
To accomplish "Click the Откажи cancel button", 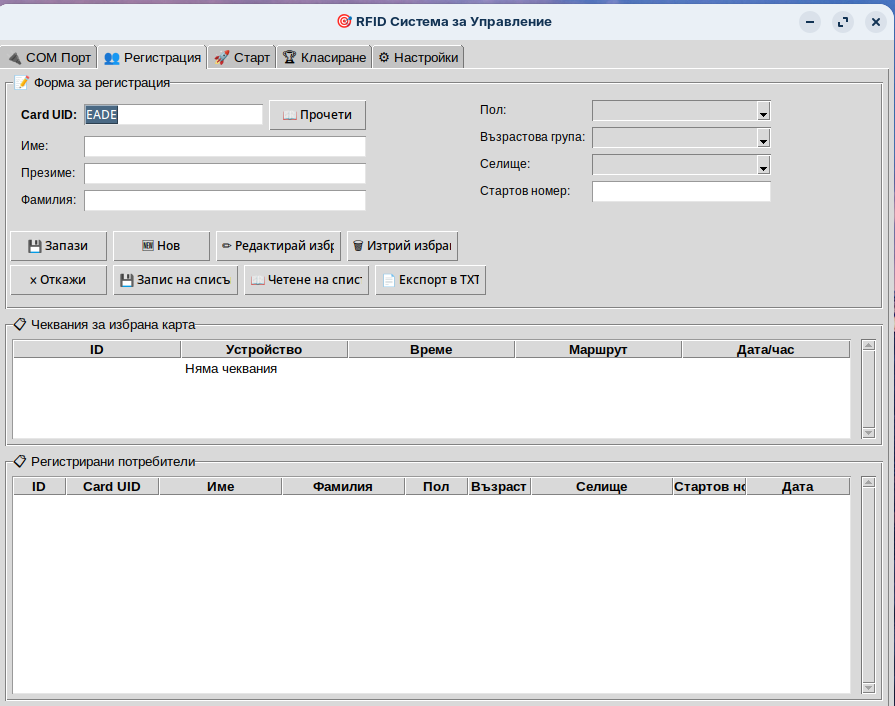I will coord(58,280).
